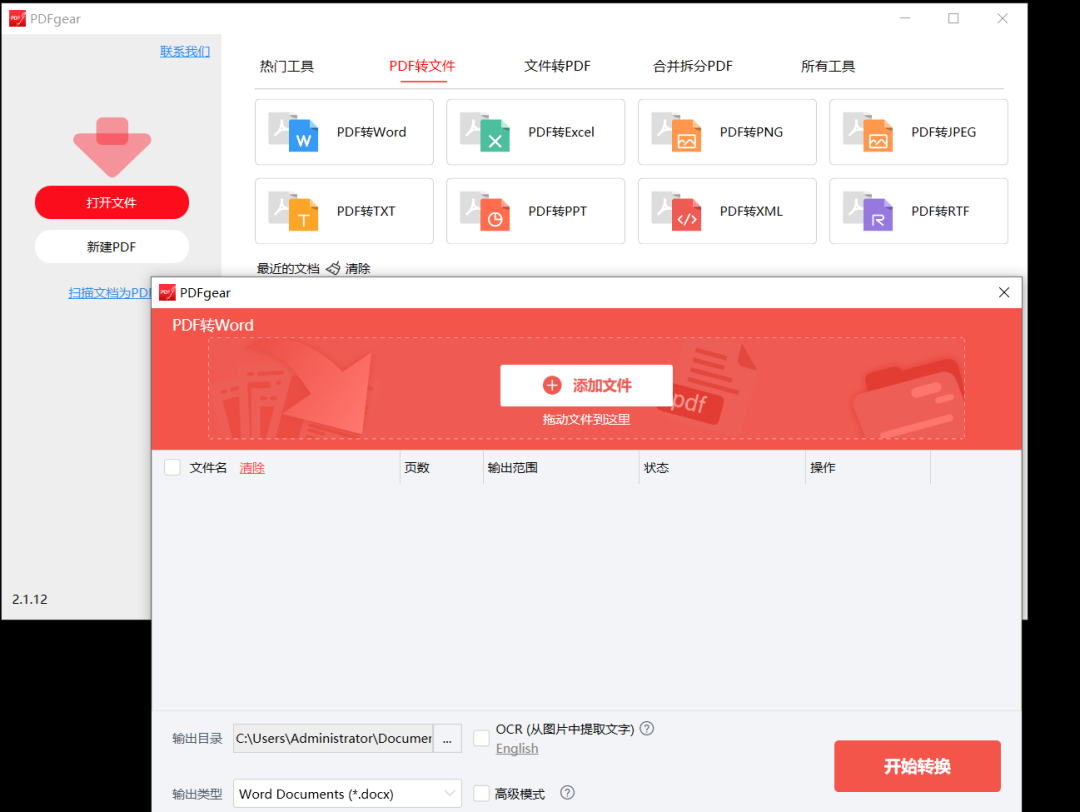Viewport: 1080px width, 812px height.
Task: Click the 操作 column header
Action: [x=822, y=468]
